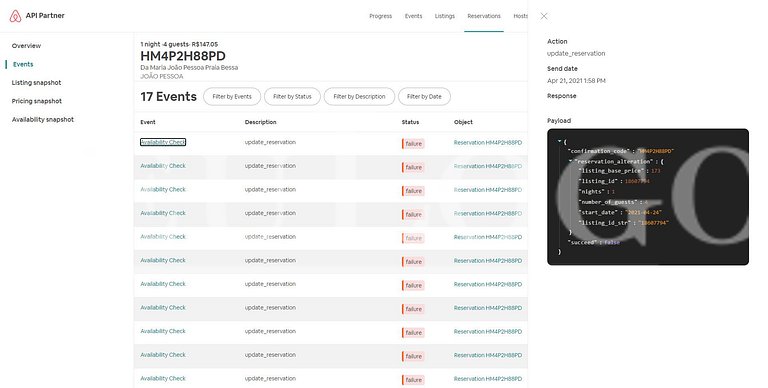Click the Status column header

pos(410,122)
